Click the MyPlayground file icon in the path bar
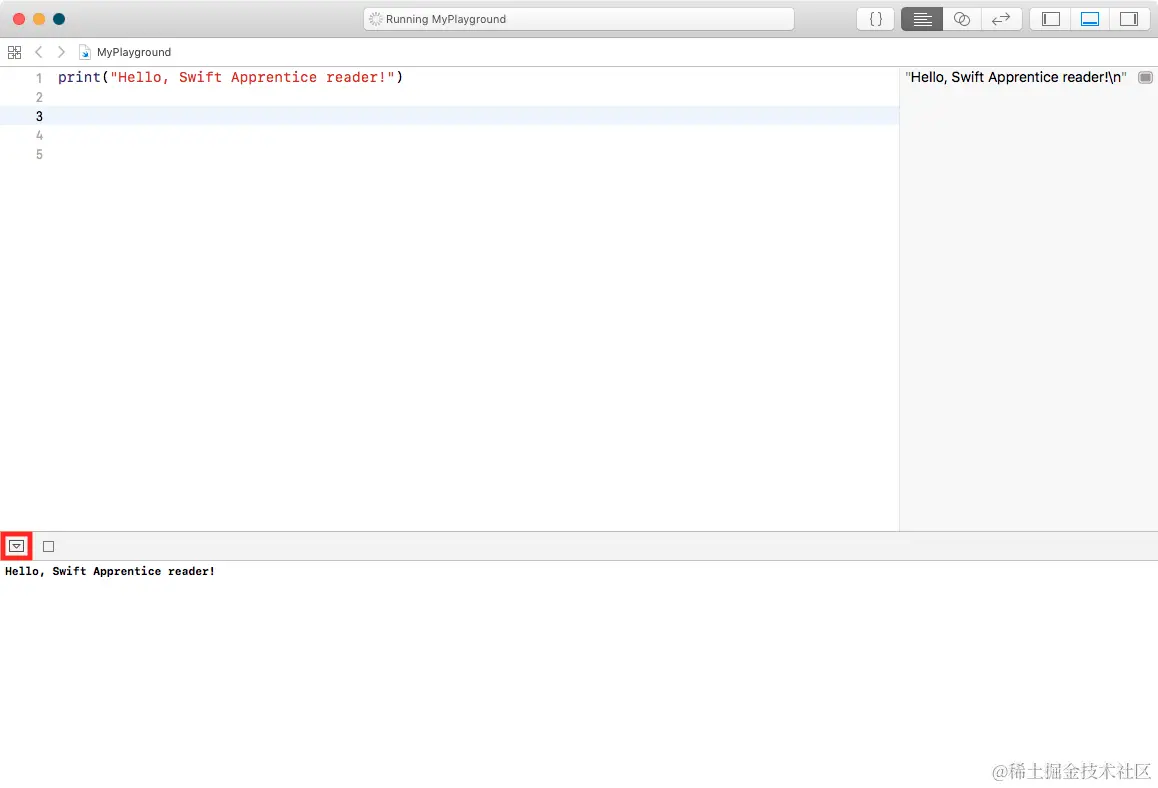1158x788 pixels. tap(84, 52)
